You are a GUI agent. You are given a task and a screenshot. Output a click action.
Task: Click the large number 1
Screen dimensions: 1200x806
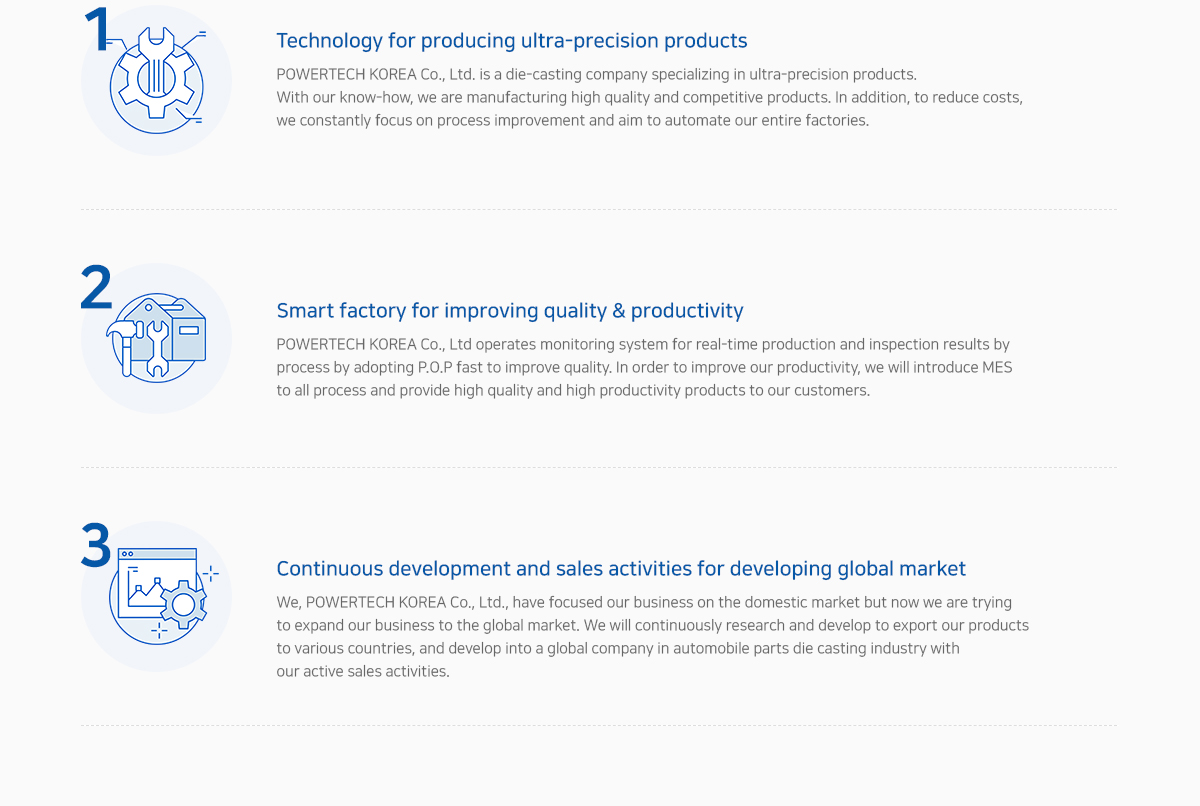[96, 30]
